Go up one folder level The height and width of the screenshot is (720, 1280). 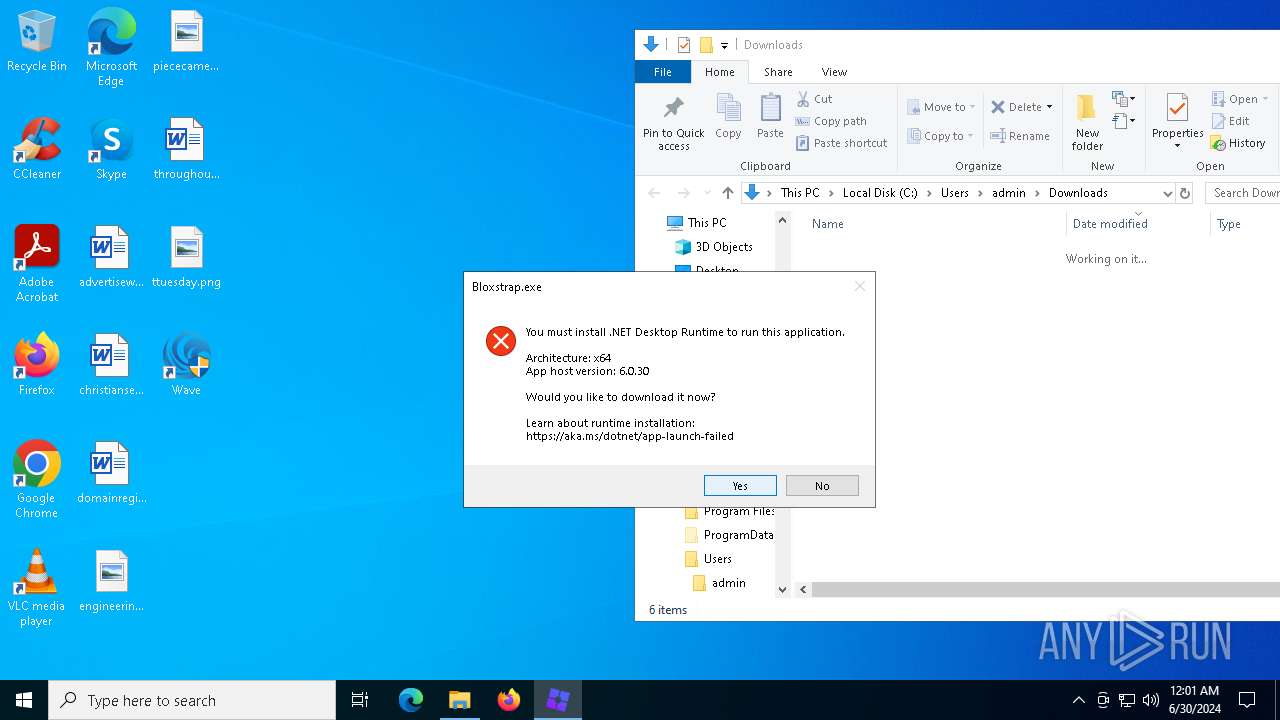pyautogui.click(x=727, y=193)
